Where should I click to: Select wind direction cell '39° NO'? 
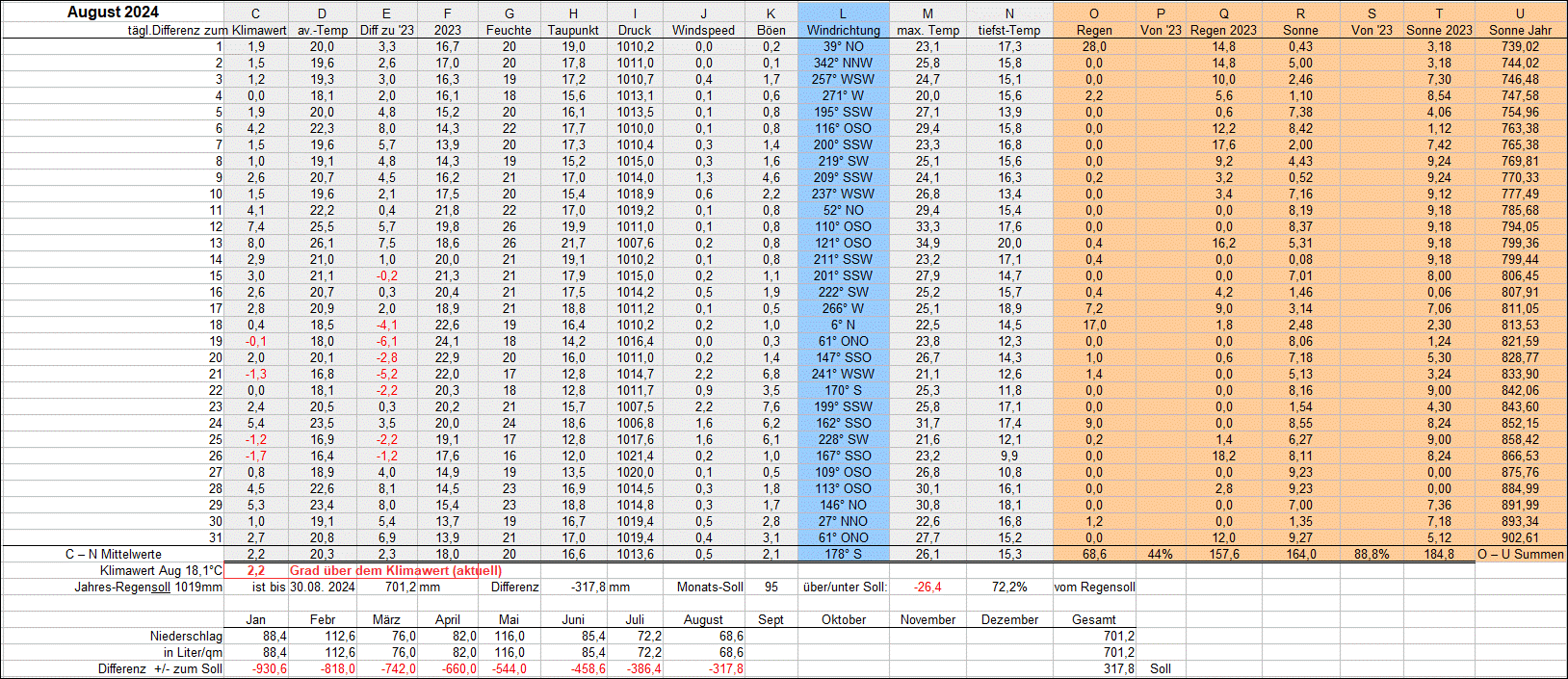point(844,46)
